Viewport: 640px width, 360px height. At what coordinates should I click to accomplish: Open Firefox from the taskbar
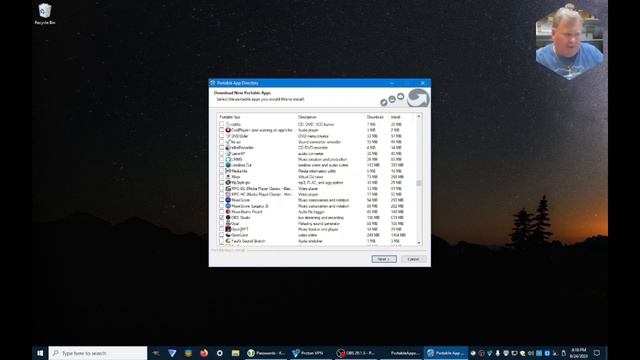tap(204, 353)
